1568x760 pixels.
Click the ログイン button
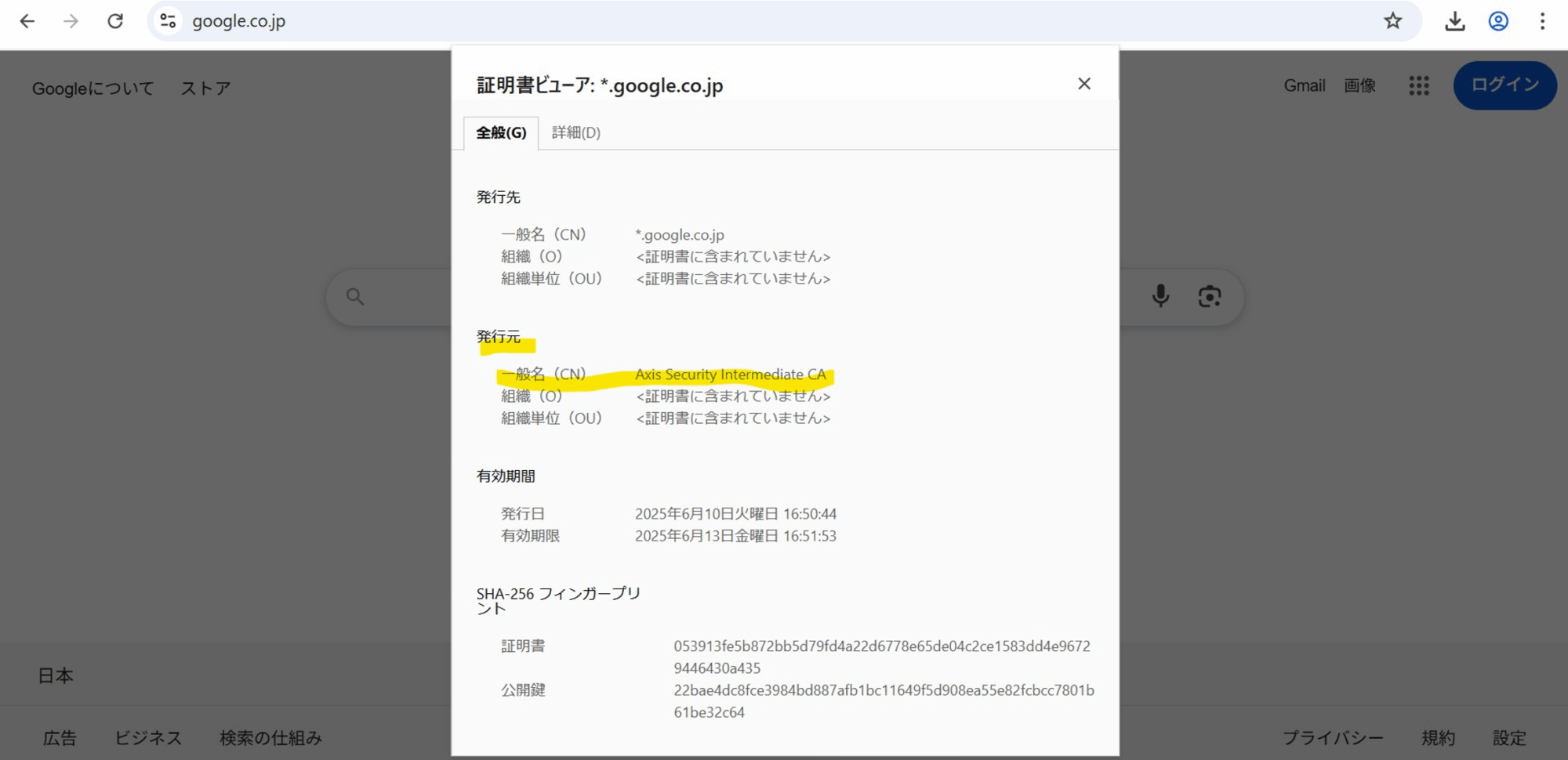tap(1504, 85)
